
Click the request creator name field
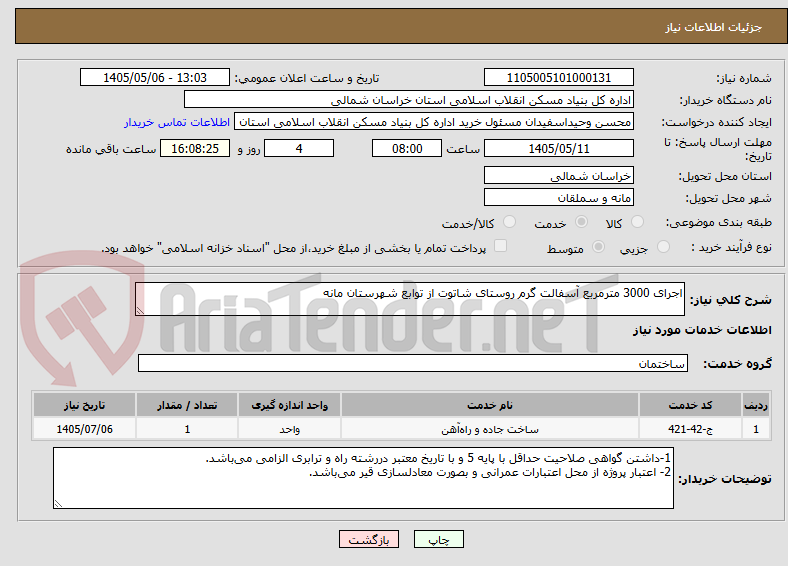pyautogui.click(x=434, y=122)
